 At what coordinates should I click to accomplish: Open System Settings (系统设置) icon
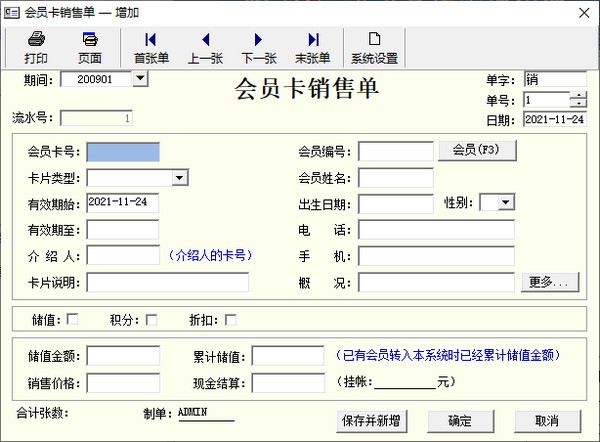[374, 46]
